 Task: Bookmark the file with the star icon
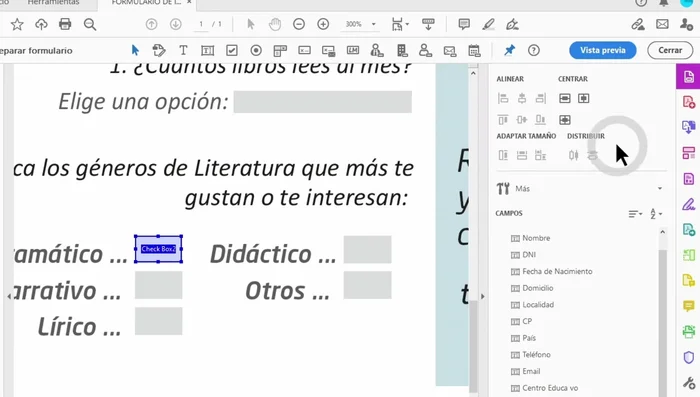click(17, 25)
